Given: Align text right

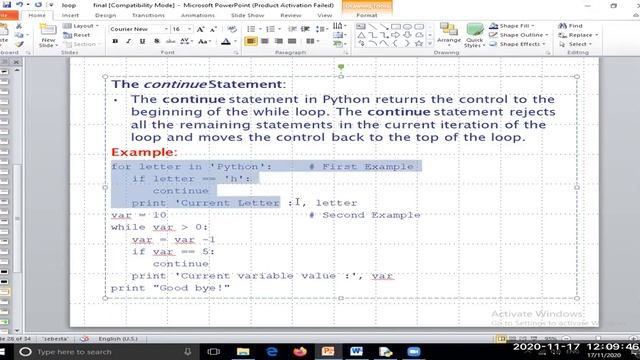Looking at the screenshot, I should pyautogui.click(x=279, y=41).
